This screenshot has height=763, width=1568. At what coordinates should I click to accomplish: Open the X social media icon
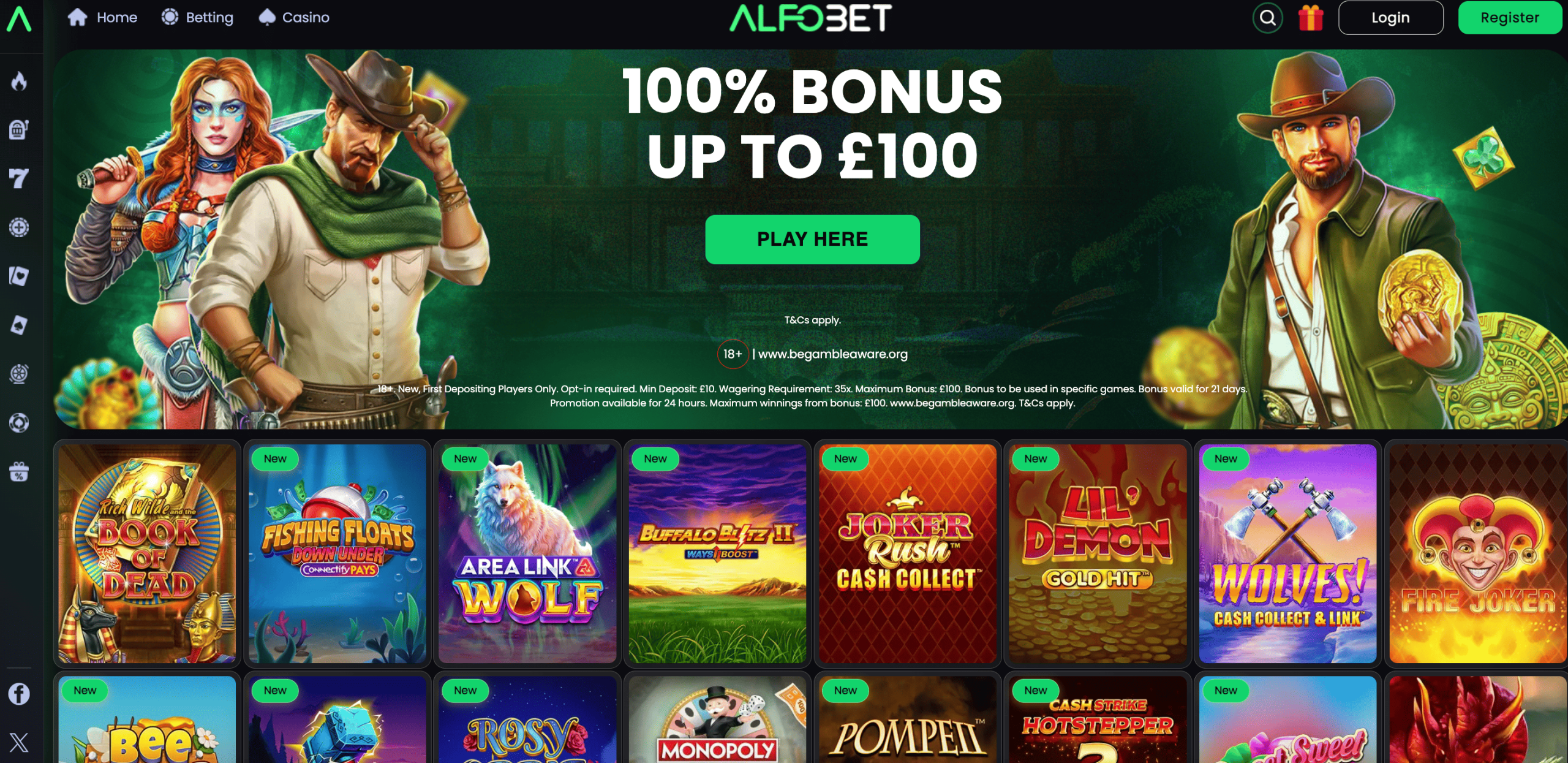click(x=19, y=742)
